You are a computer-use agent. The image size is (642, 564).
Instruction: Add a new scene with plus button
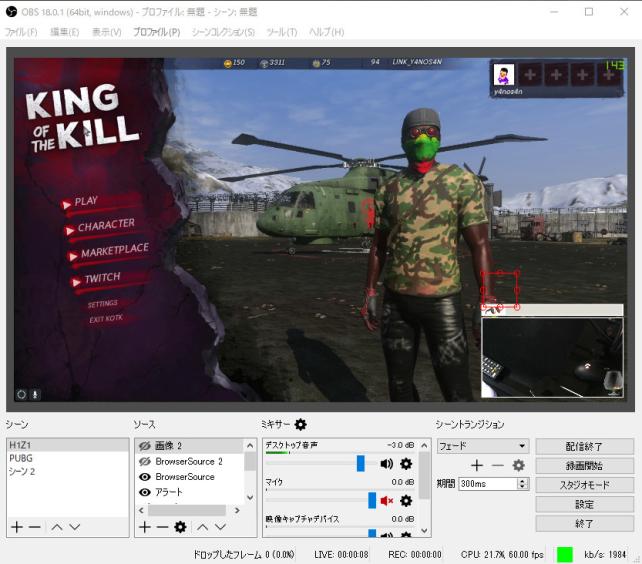16,527
